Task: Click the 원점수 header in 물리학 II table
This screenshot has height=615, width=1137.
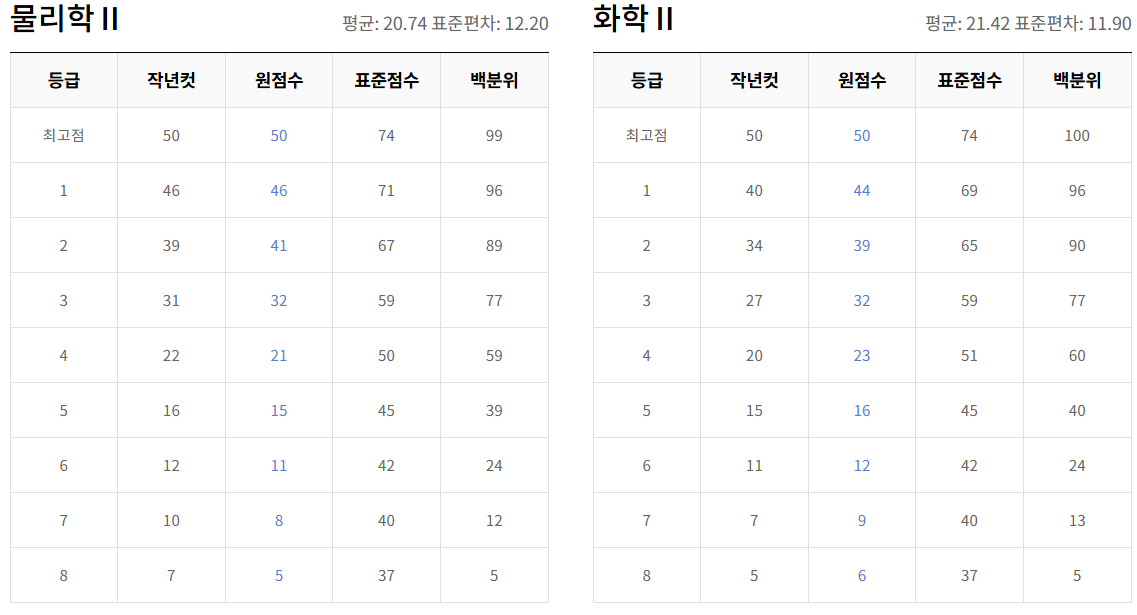Action: coord(279,81)
